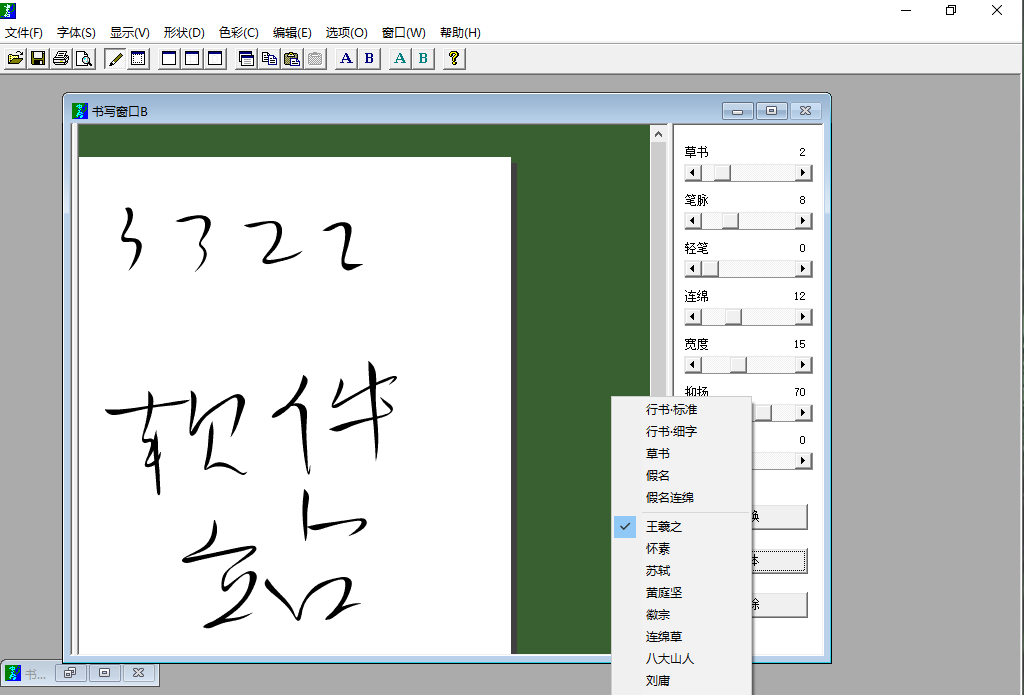Click the dark blue letter A icon
This screenshot has height=695, width=1024.
point(346,59)
